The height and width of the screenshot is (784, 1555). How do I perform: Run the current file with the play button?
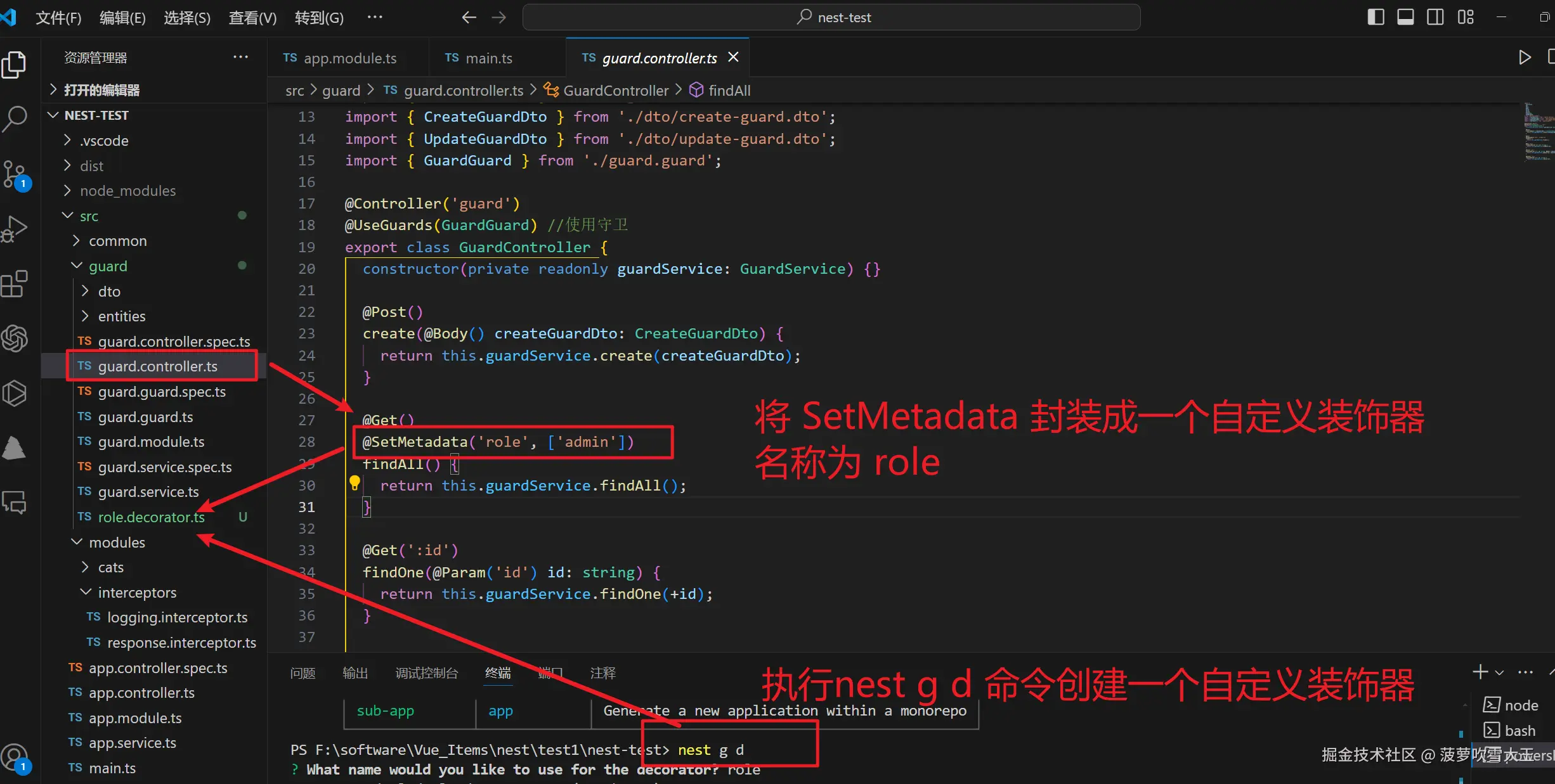tap(1525, 57)
